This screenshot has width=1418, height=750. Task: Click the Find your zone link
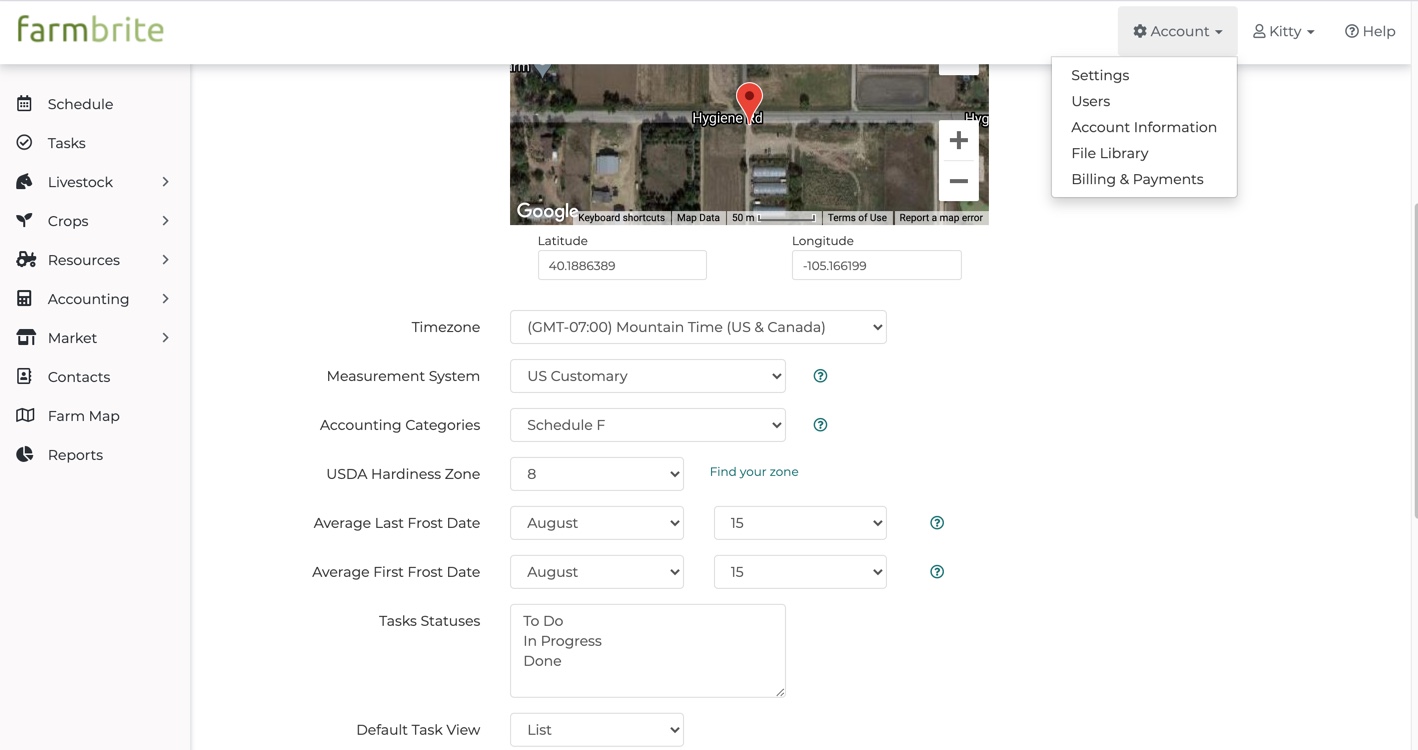pos(753,472)
